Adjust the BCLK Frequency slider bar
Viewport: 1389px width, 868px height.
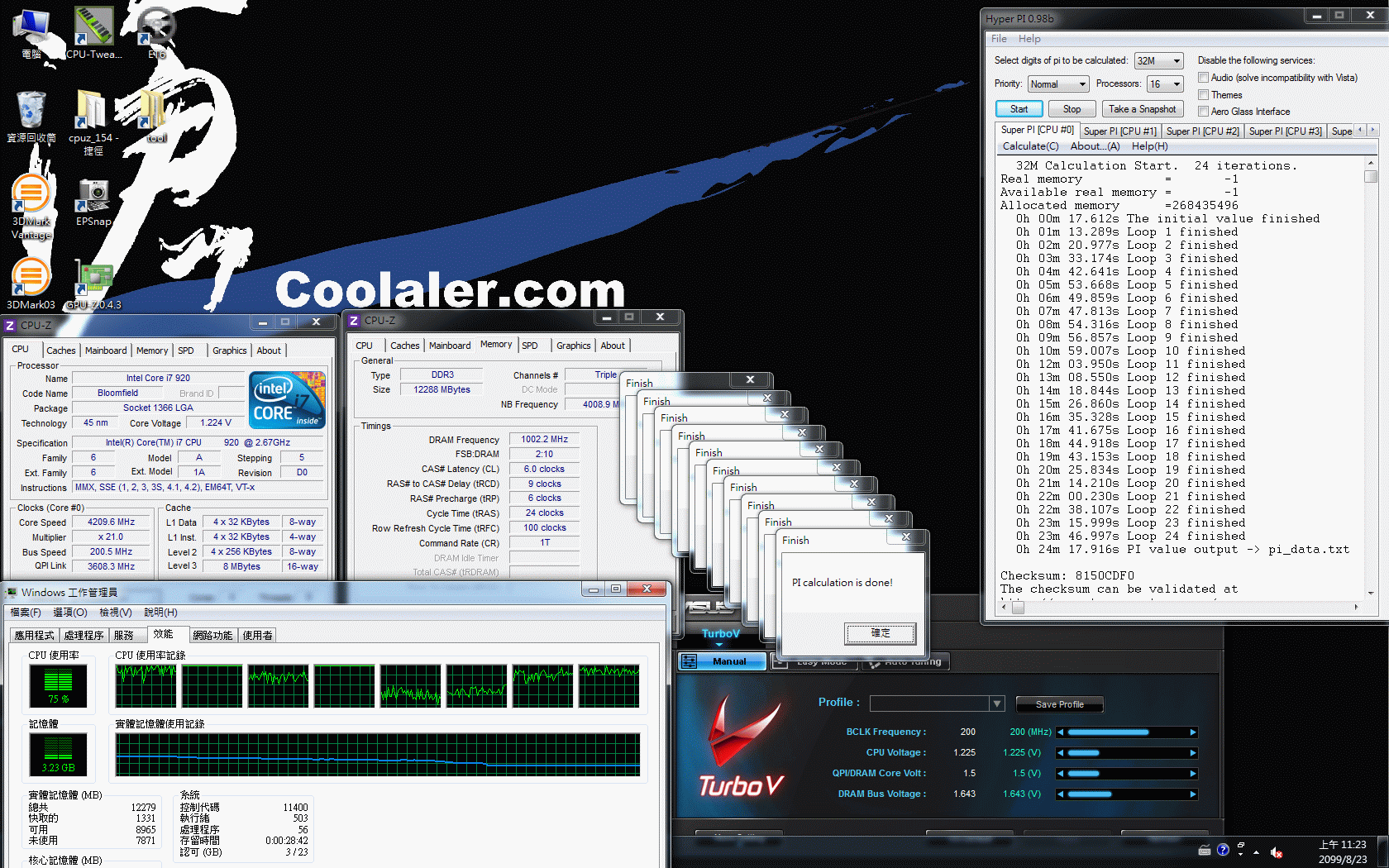(x=1127, y=732)
